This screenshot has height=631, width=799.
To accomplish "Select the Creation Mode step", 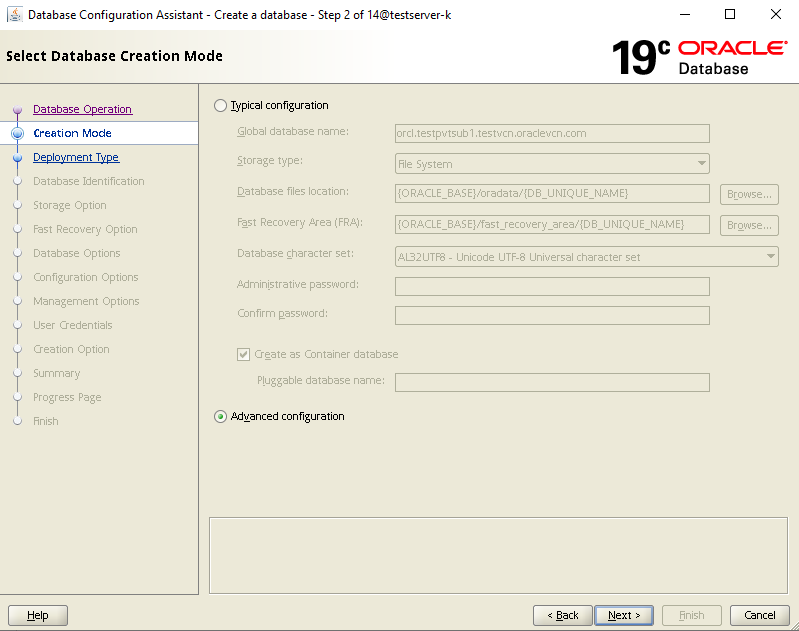I will point(72,133).
